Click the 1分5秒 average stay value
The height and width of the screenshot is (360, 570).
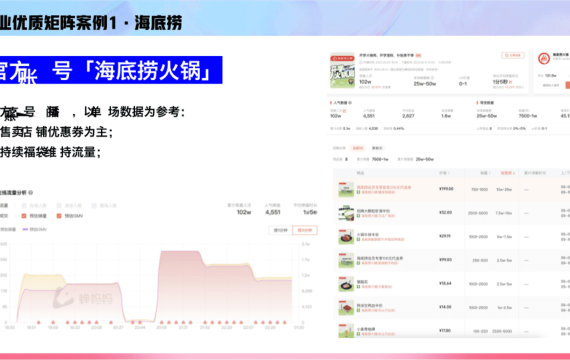[501, 82]
